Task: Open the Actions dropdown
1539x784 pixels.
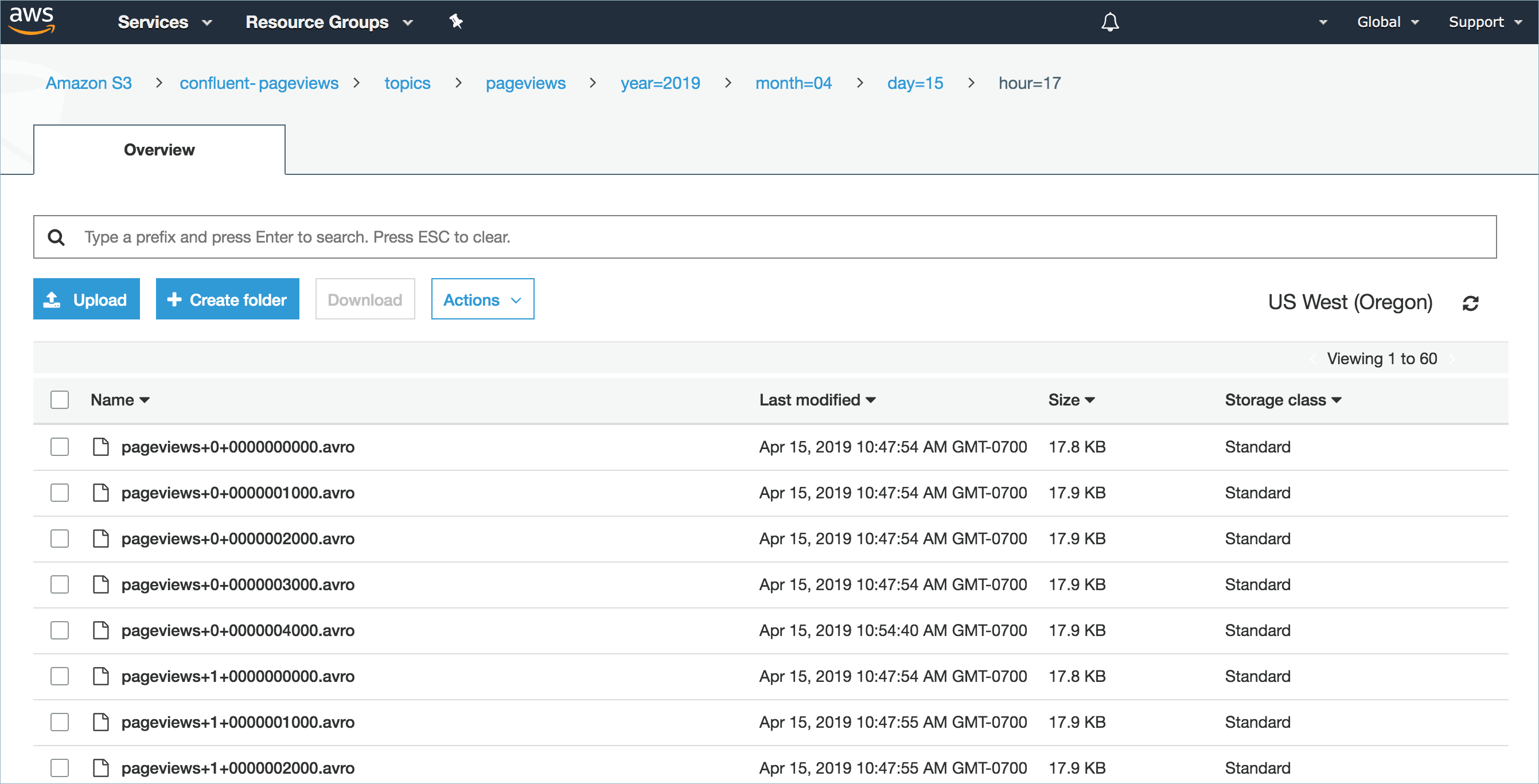Action: 482,299
